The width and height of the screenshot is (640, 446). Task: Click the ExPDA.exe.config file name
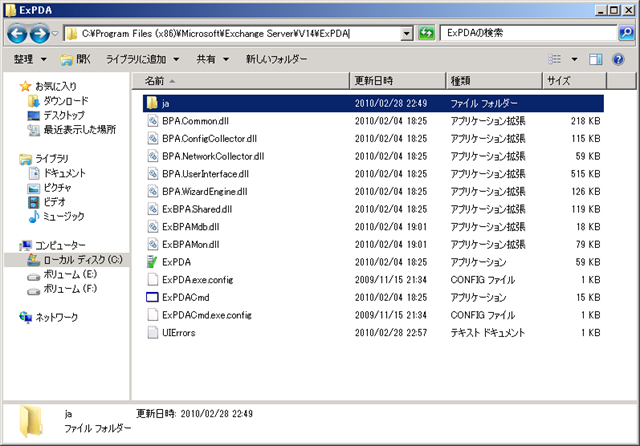point(198,280)
